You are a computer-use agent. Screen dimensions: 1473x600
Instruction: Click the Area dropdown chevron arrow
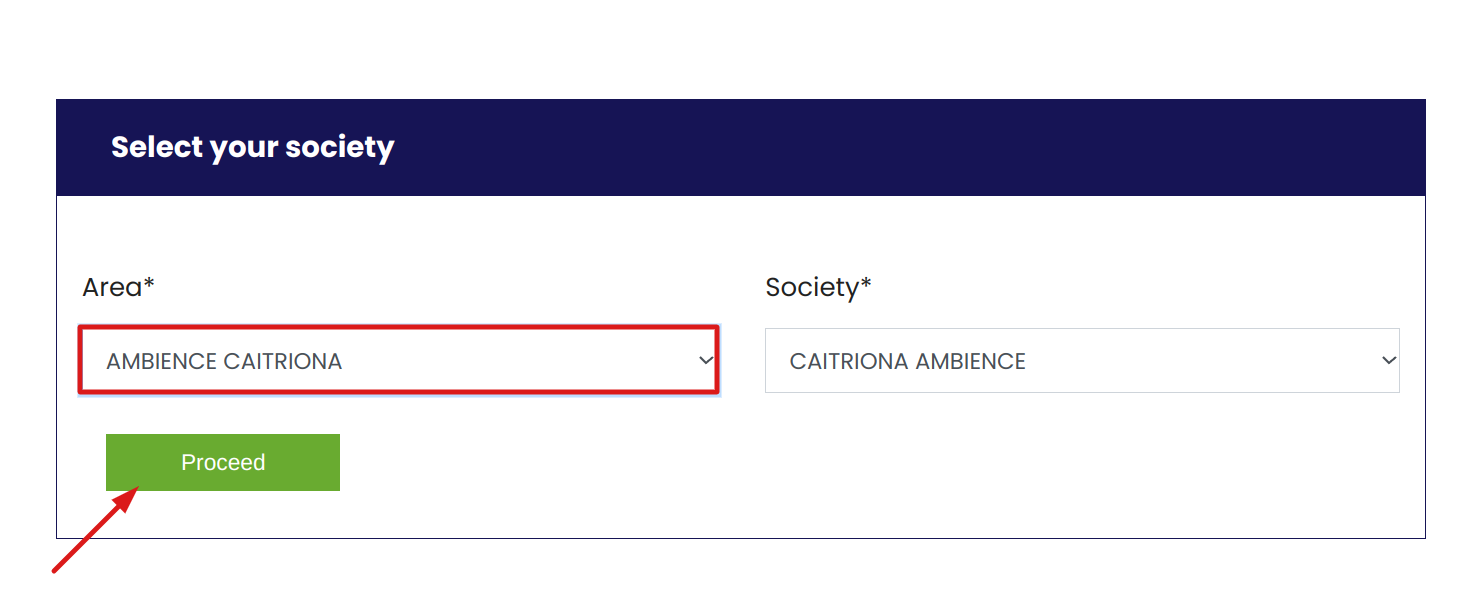(706, 360)
